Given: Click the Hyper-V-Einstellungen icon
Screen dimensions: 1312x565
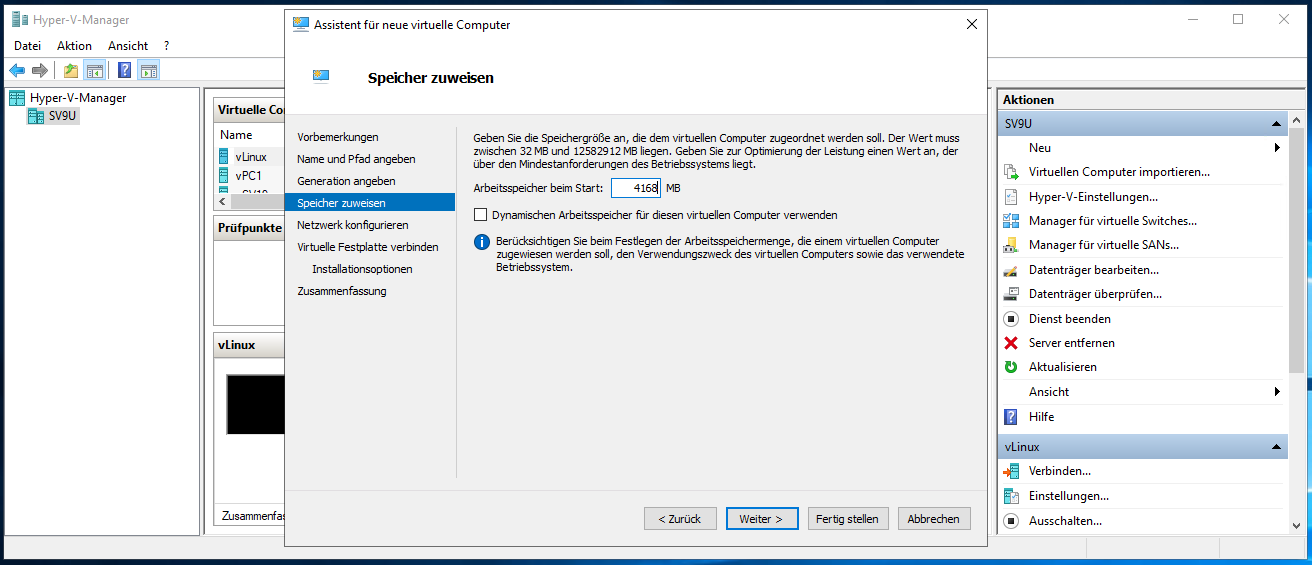Looking at the screenshot, I should tap(1011, 196).
